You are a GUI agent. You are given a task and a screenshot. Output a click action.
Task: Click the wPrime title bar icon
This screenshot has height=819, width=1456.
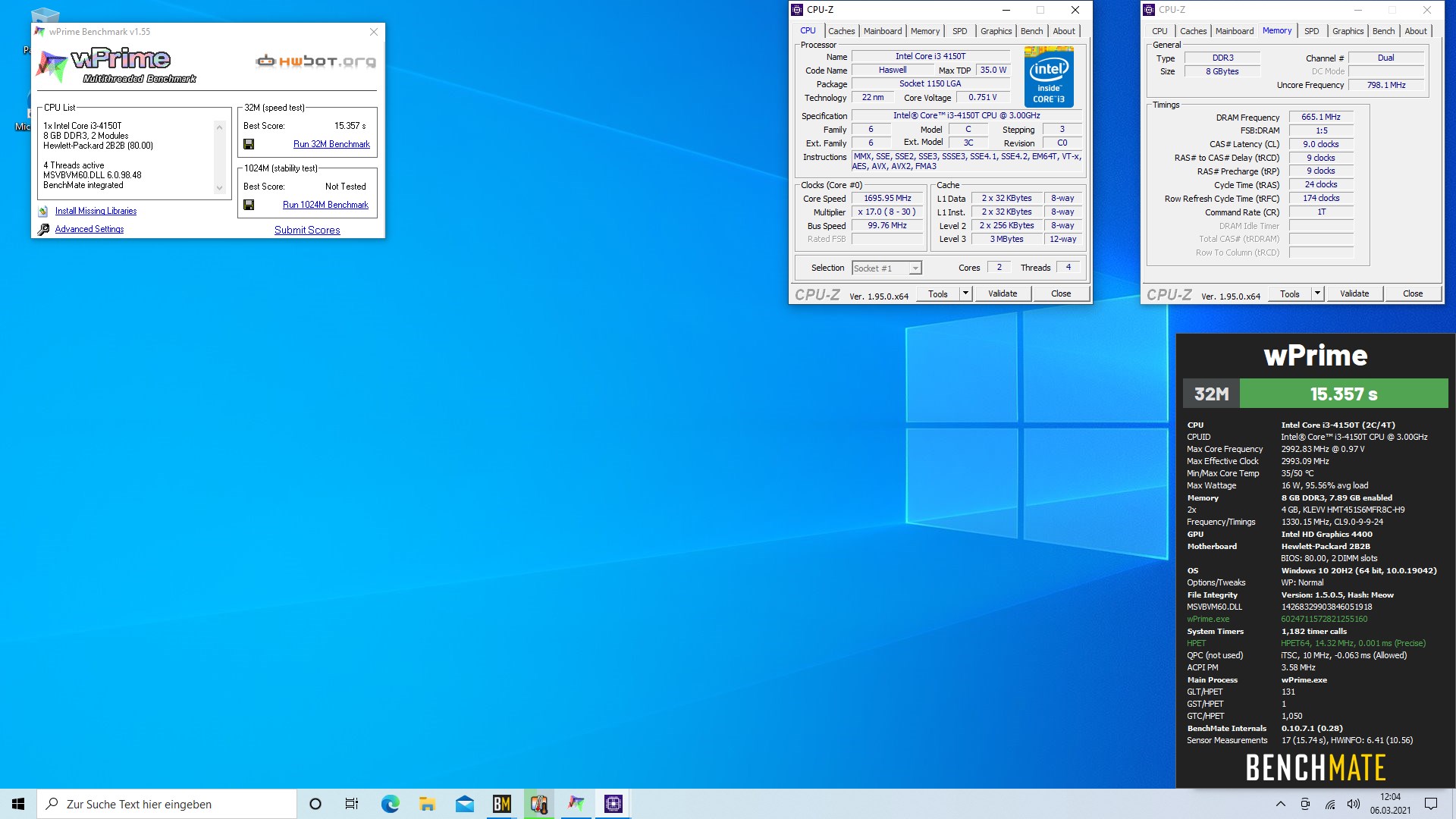39,32
